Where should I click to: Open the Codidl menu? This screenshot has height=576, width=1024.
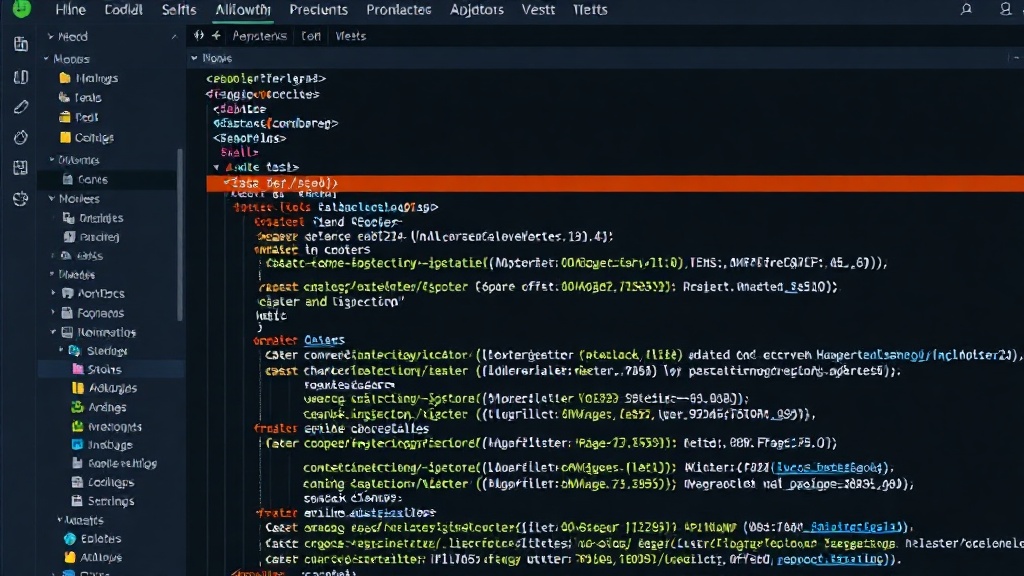123,10
